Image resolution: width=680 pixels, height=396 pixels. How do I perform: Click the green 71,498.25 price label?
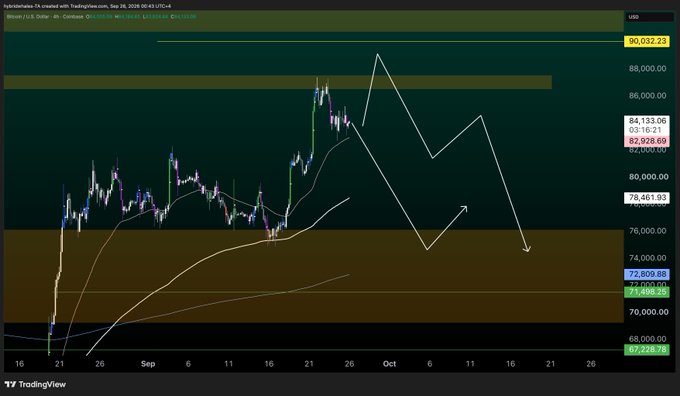click(x=647, y=292)
